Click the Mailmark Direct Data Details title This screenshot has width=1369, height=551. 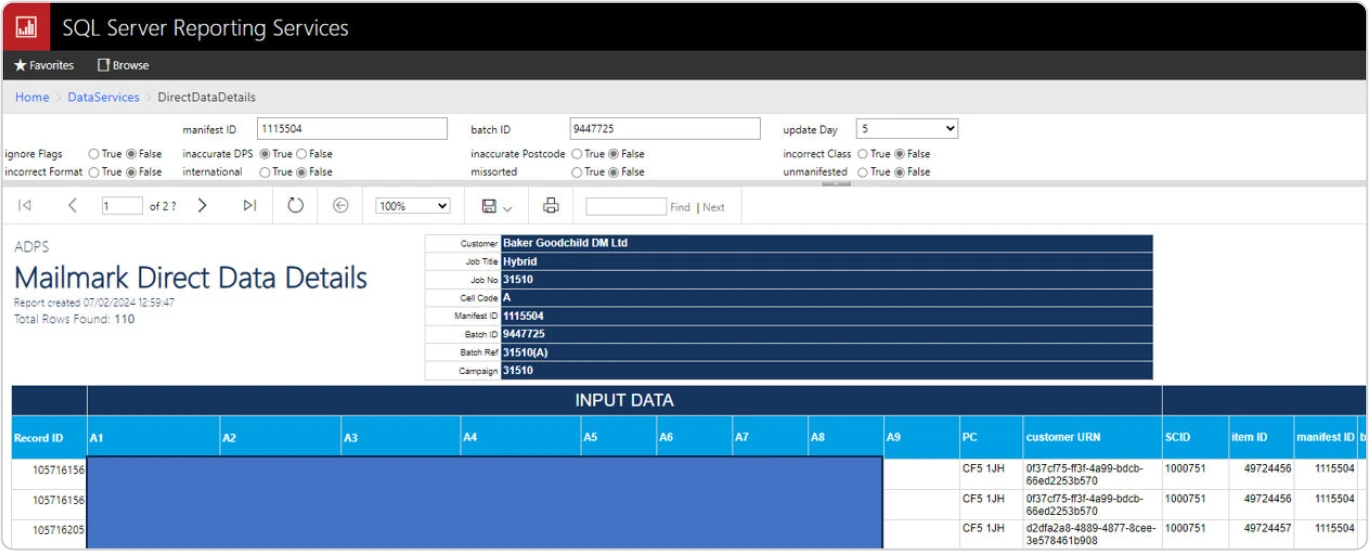(x=191, y=278)
